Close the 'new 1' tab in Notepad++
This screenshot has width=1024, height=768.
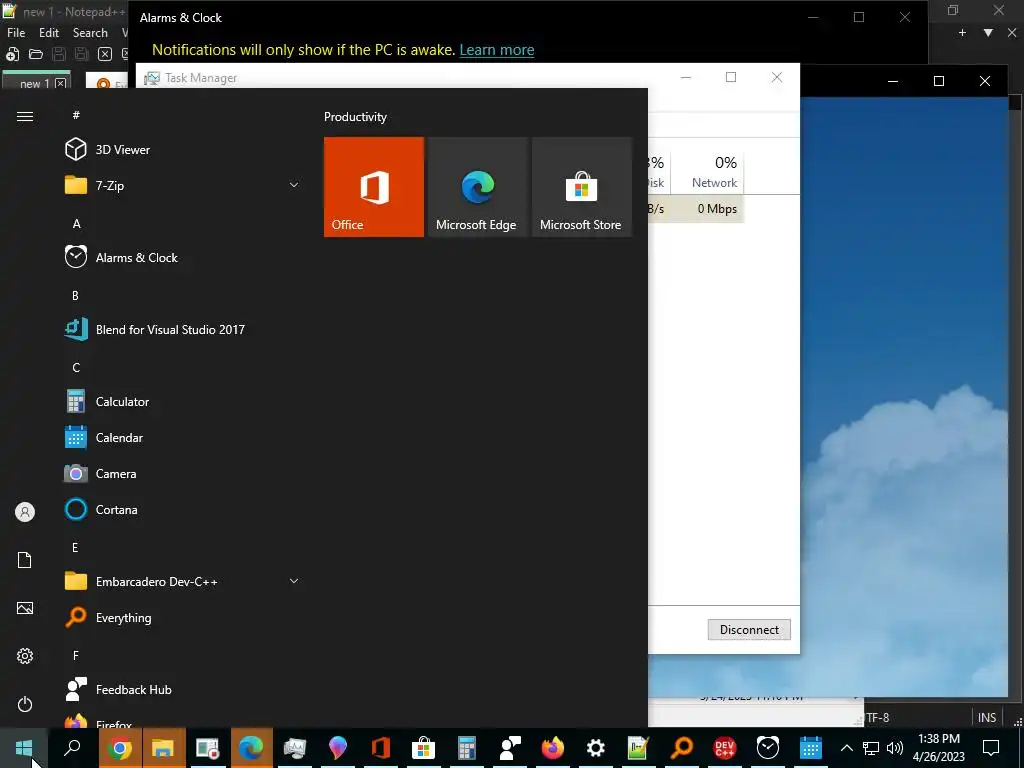pos(61,83)
